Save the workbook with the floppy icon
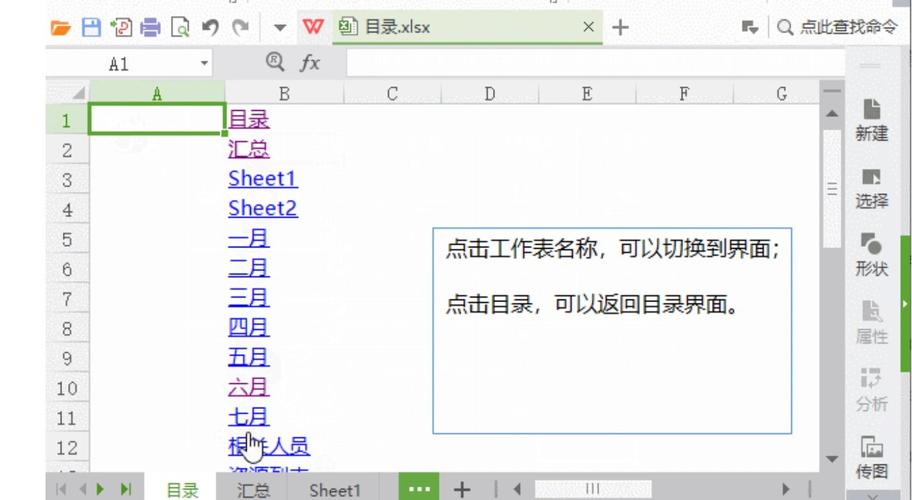The width and height of the screenshot is (912, 500). coord(91,27)
